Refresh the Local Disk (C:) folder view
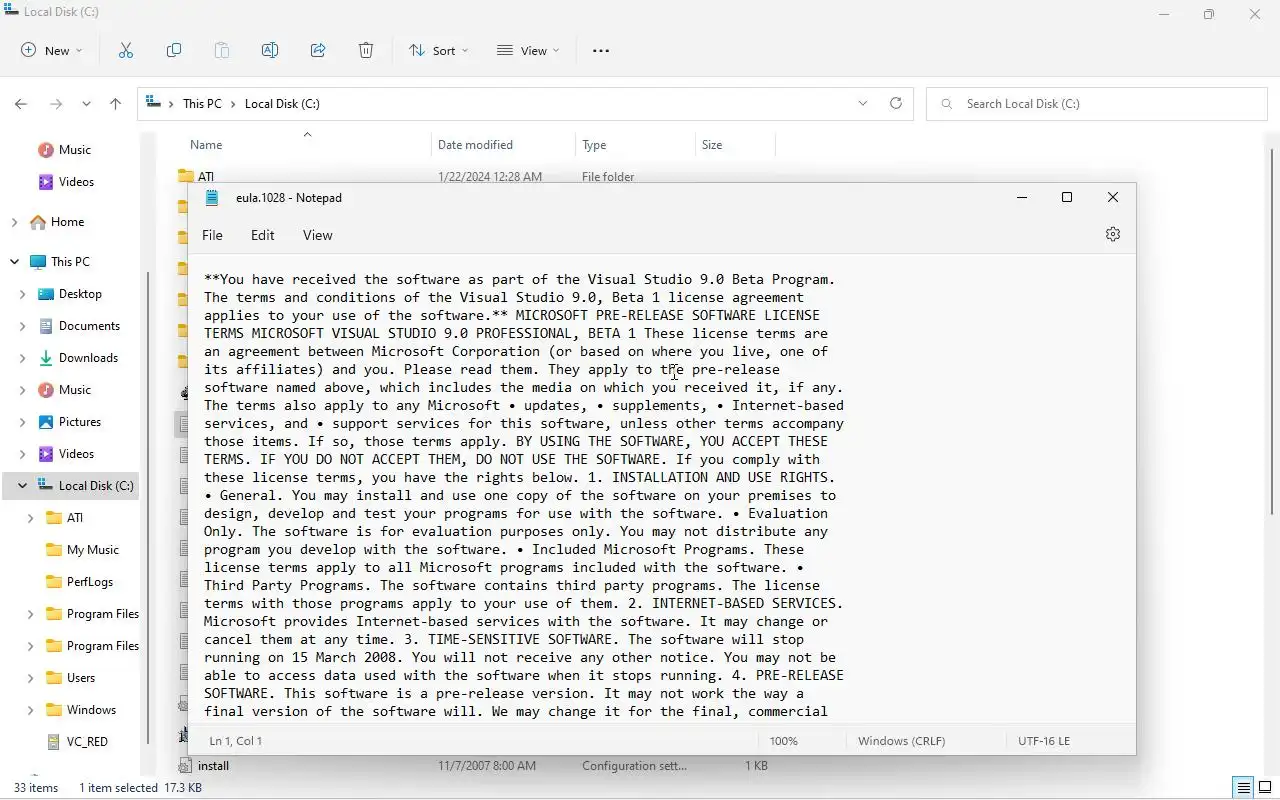Viewport: 1280px width, 800px height. click(x=896, y=103)
